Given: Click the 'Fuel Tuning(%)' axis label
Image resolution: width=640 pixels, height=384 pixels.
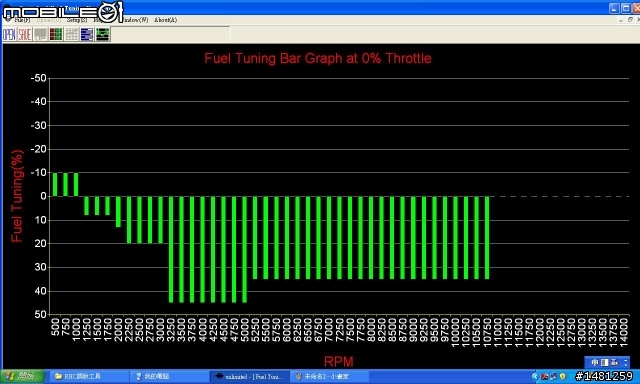Looking at the screenshot, I should point(17,196).
